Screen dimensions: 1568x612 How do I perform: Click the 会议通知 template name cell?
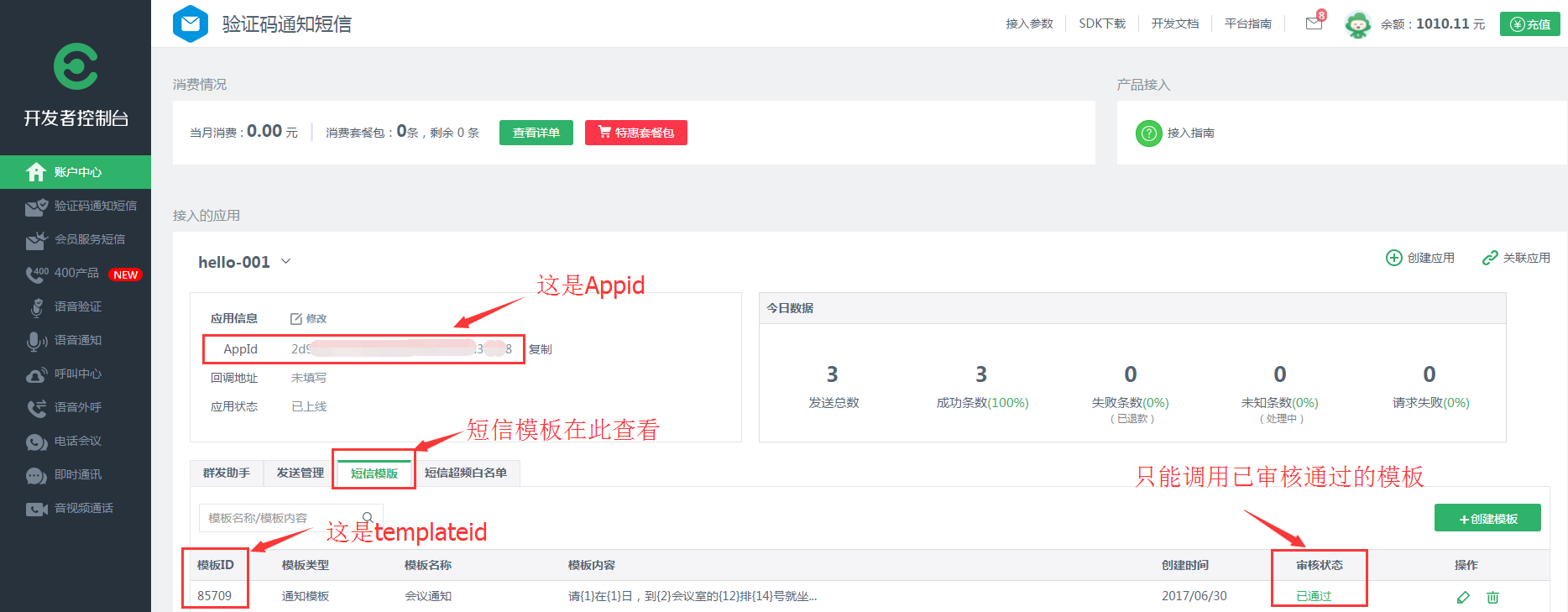428,596
